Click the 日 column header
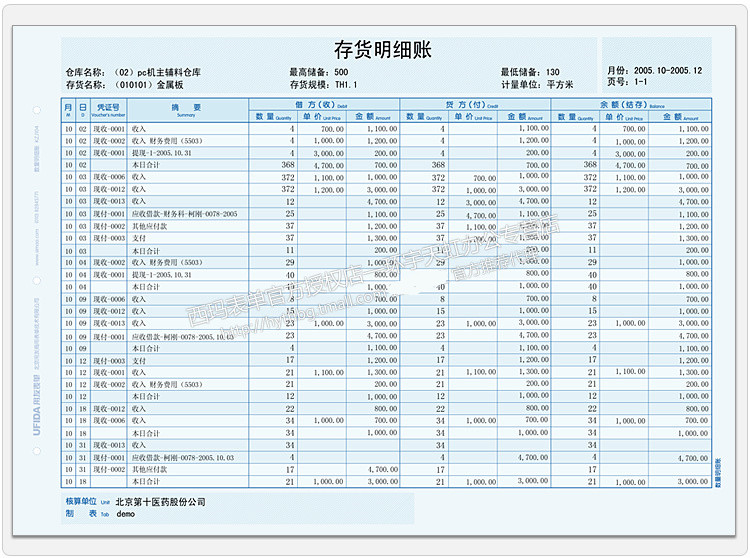The height and width of the screenshot is (558, 750). point(83,110)
